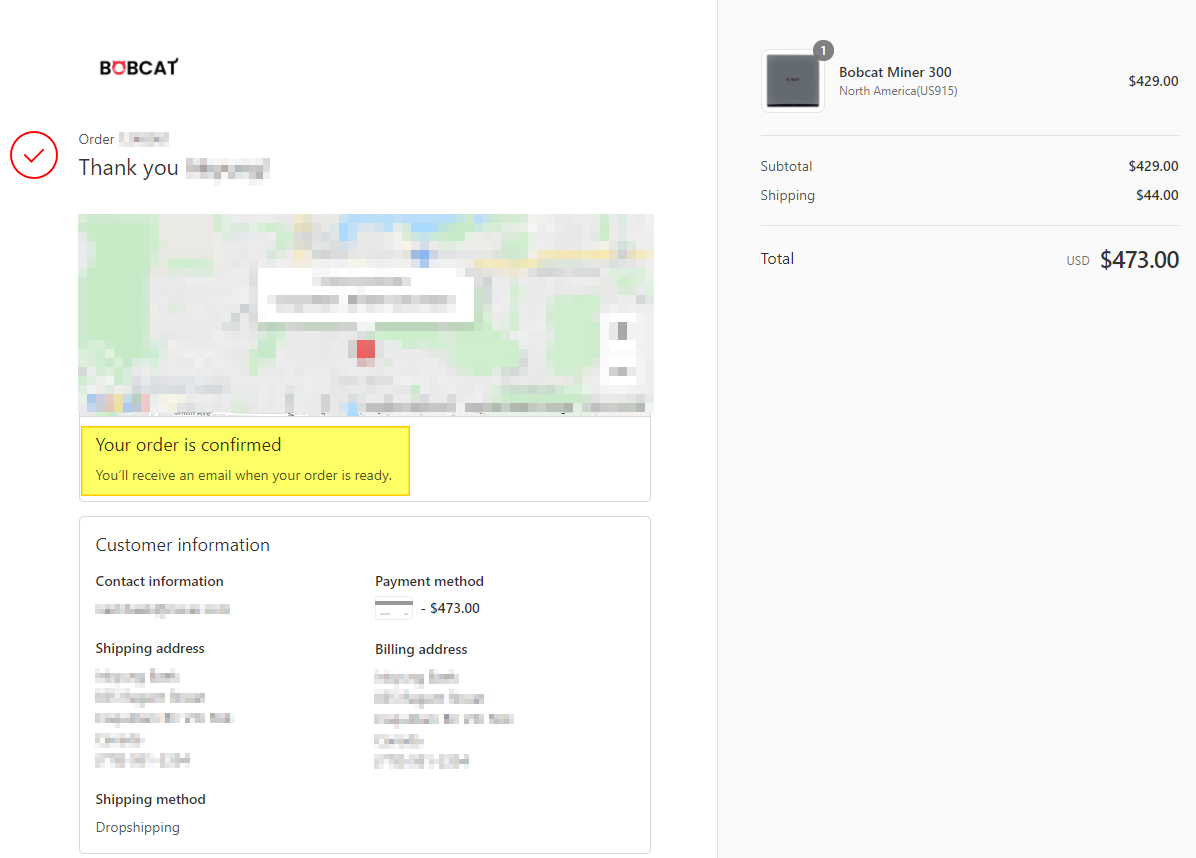This screenshot has height=858, width=1196.
Task: Click the $473.00 total amount
Action: (1139, 260)
